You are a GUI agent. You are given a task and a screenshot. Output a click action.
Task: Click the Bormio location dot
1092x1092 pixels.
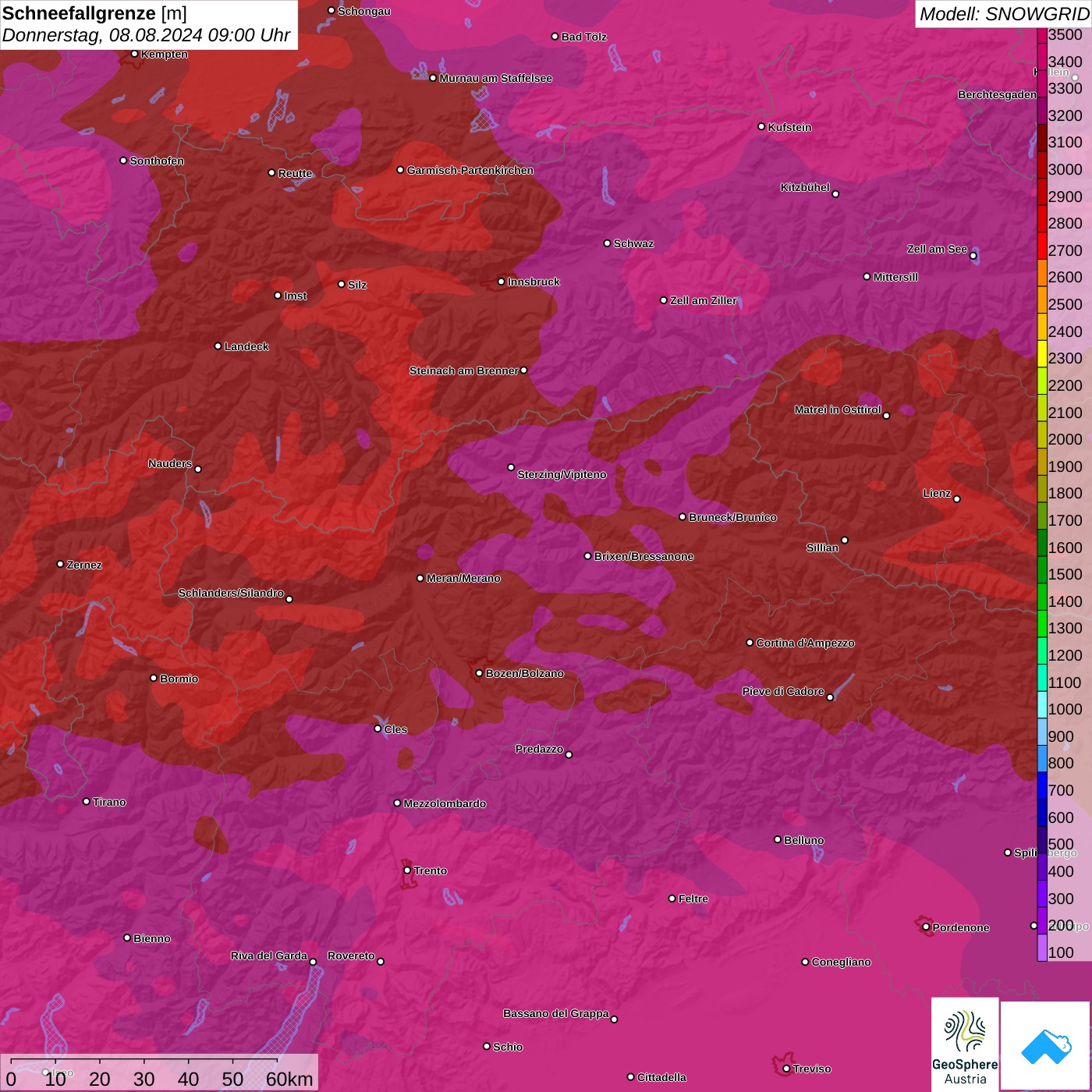[154, 678]
